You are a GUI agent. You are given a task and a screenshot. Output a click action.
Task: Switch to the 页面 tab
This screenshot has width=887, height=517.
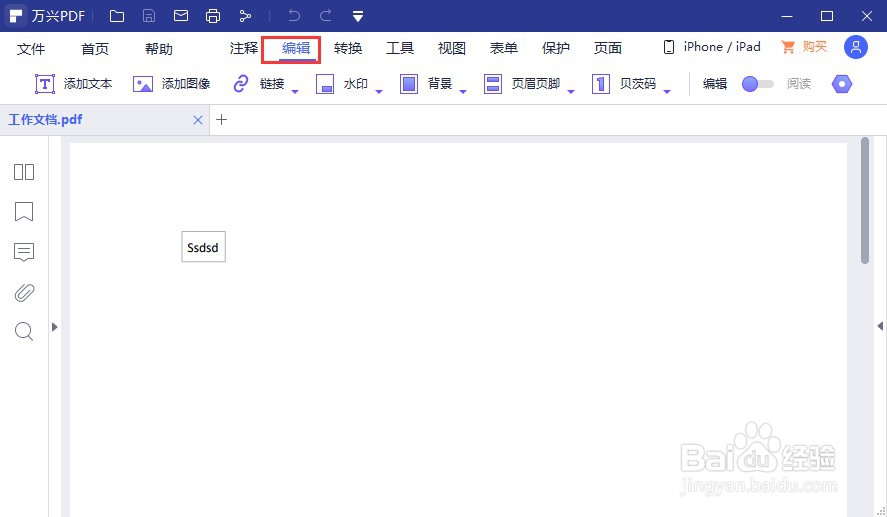pyautogui.click(x=608, y=49)
